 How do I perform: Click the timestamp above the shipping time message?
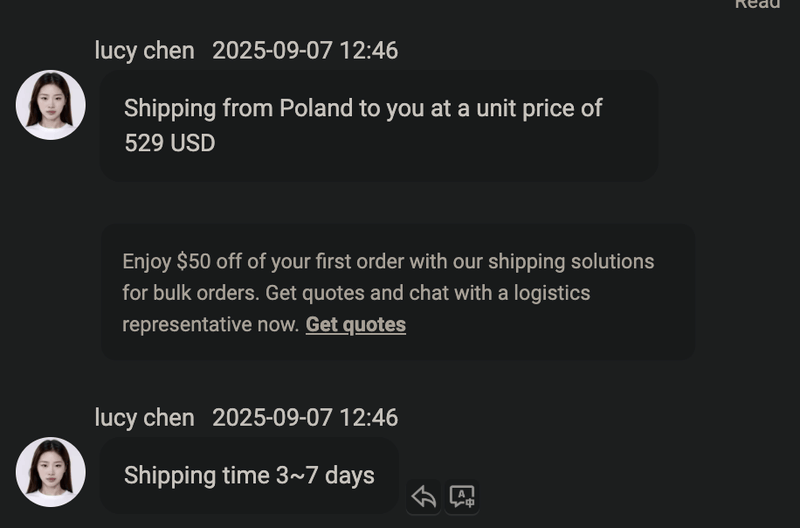(x=305, y=417)
